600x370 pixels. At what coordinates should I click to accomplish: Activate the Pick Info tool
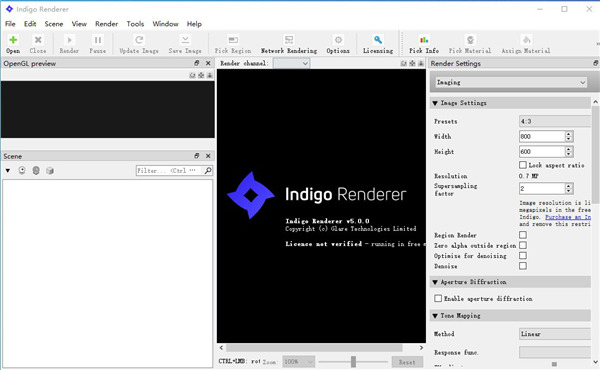(424, 40)
